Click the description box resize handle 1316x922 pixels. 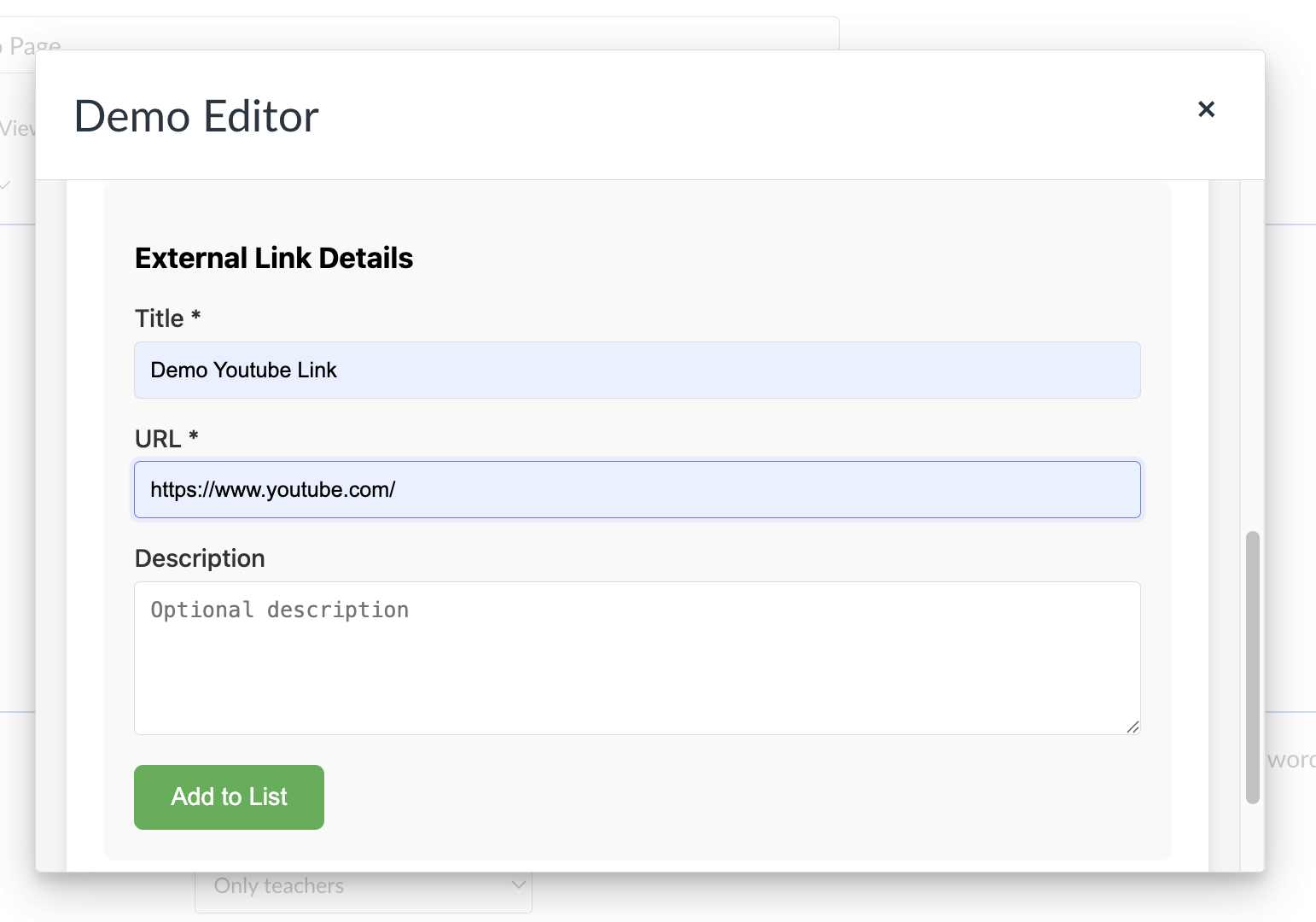1133,727
